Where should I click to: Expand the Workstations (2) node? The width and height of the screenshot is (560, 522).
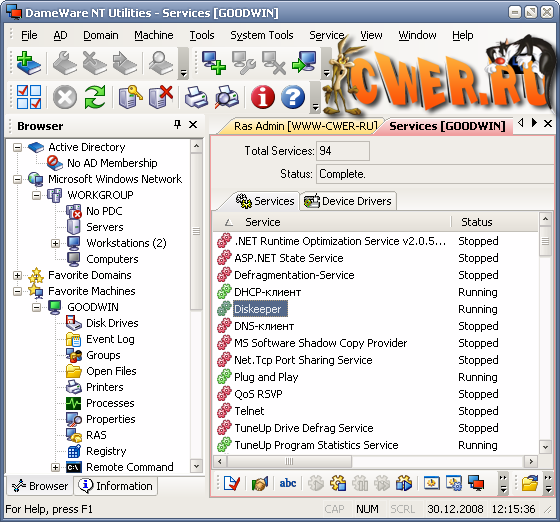coord(55,244)
